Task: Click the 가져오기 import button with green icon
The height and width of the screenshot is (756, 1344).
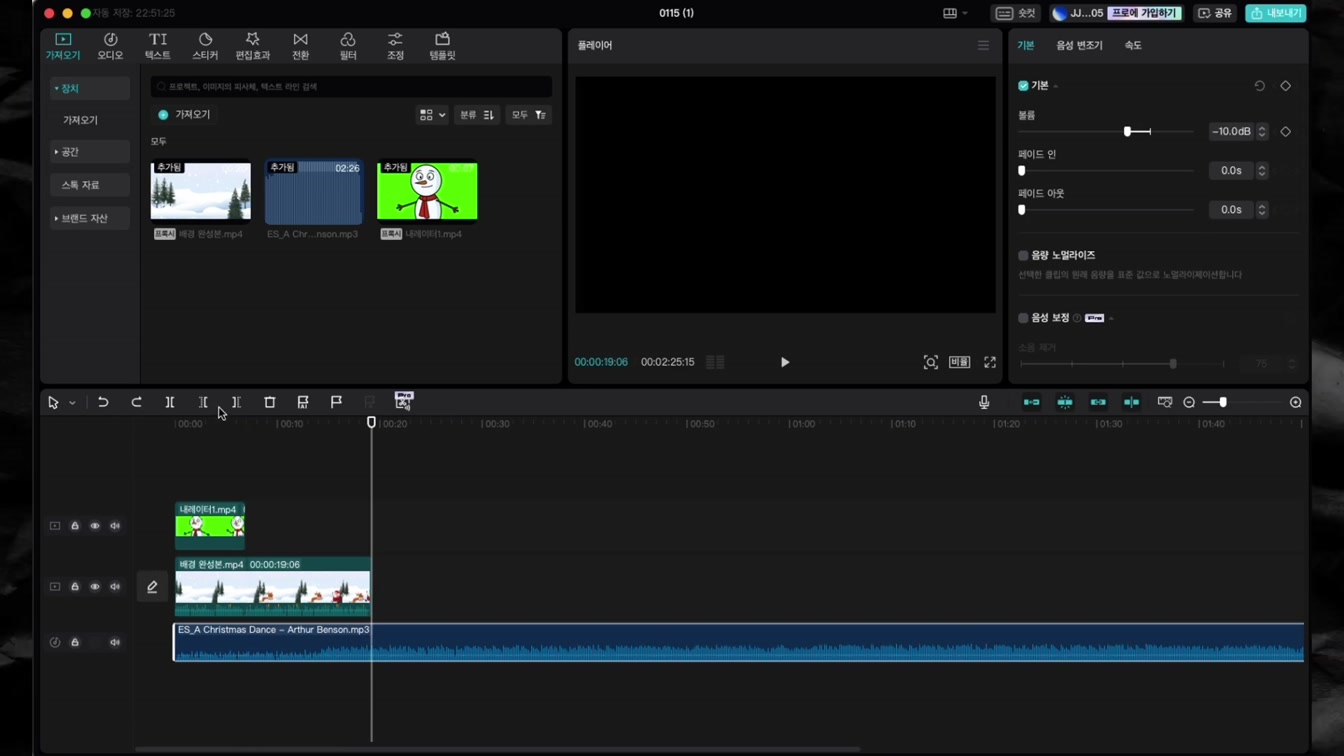Action: tap(185, 115)
